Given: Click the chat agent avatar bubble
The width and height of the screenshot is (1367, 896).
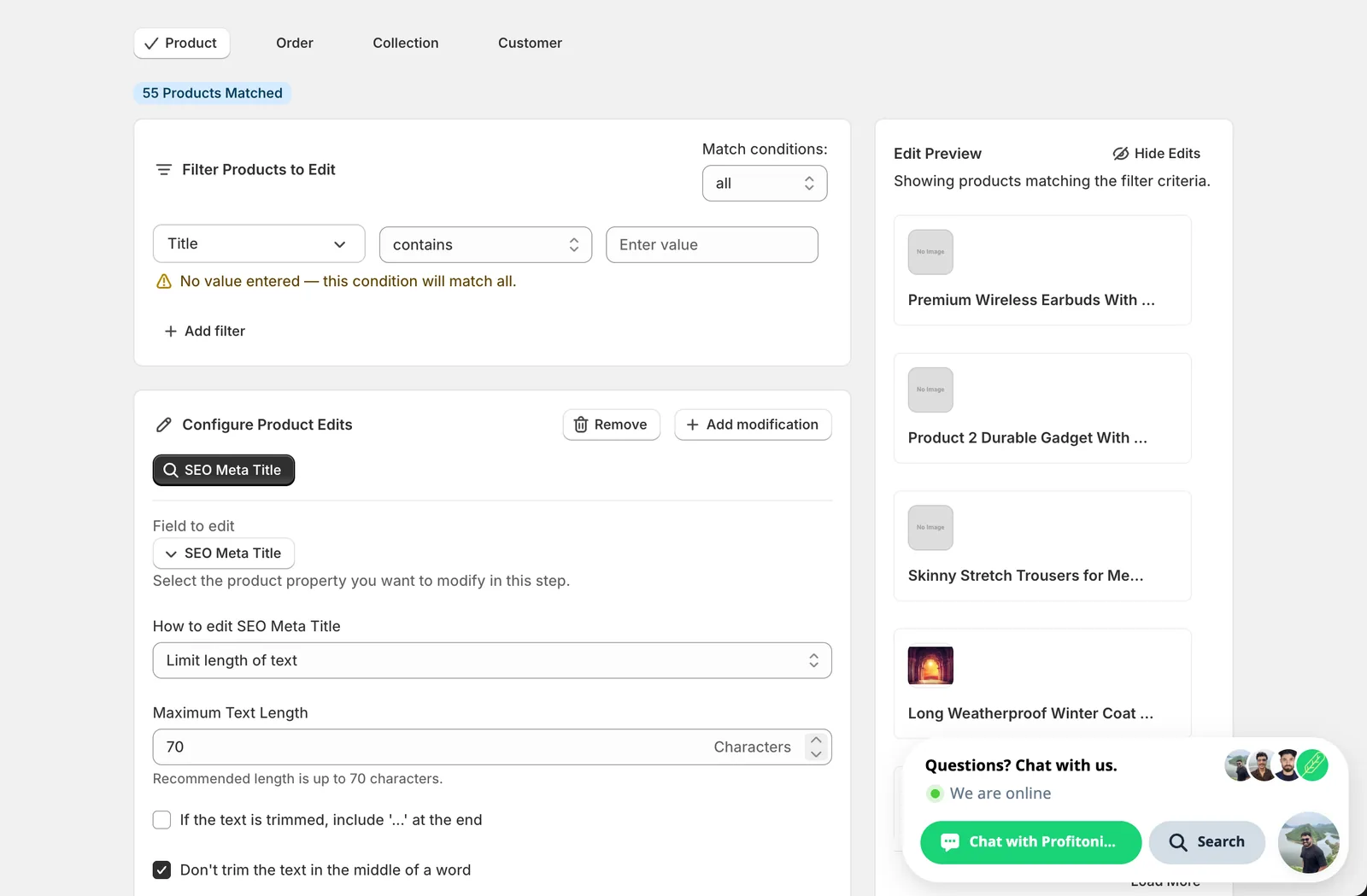Looking at the screenshot, I should coord(1308,842).
